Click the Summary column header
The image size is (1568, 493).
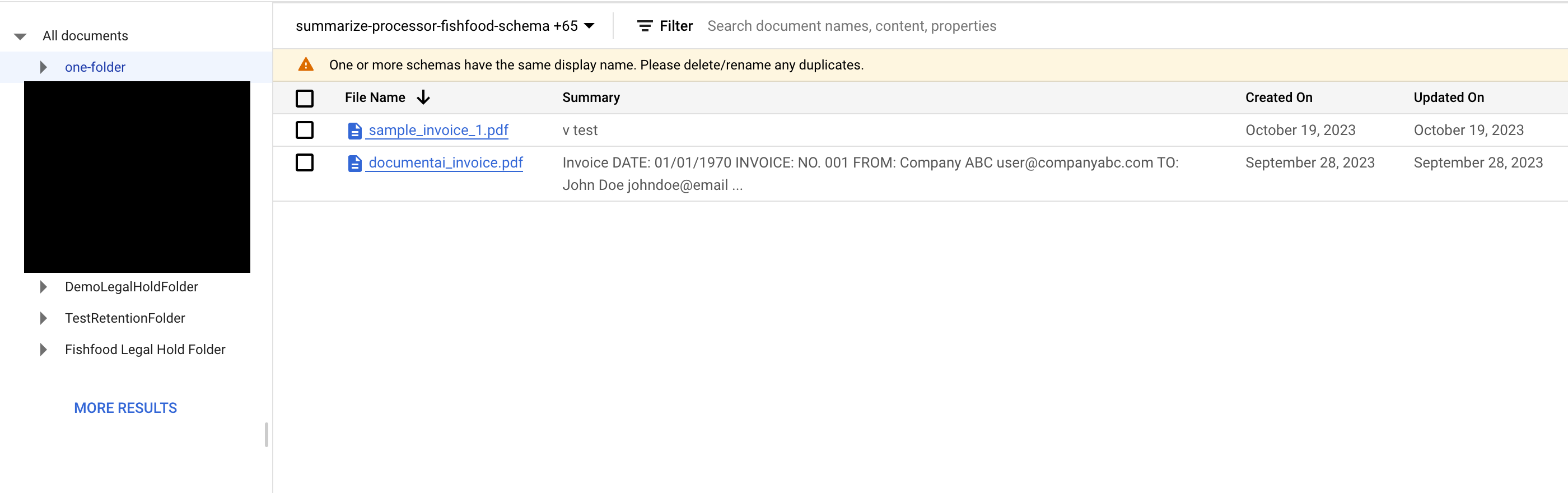pyautogui.click(x=590, y=97)
